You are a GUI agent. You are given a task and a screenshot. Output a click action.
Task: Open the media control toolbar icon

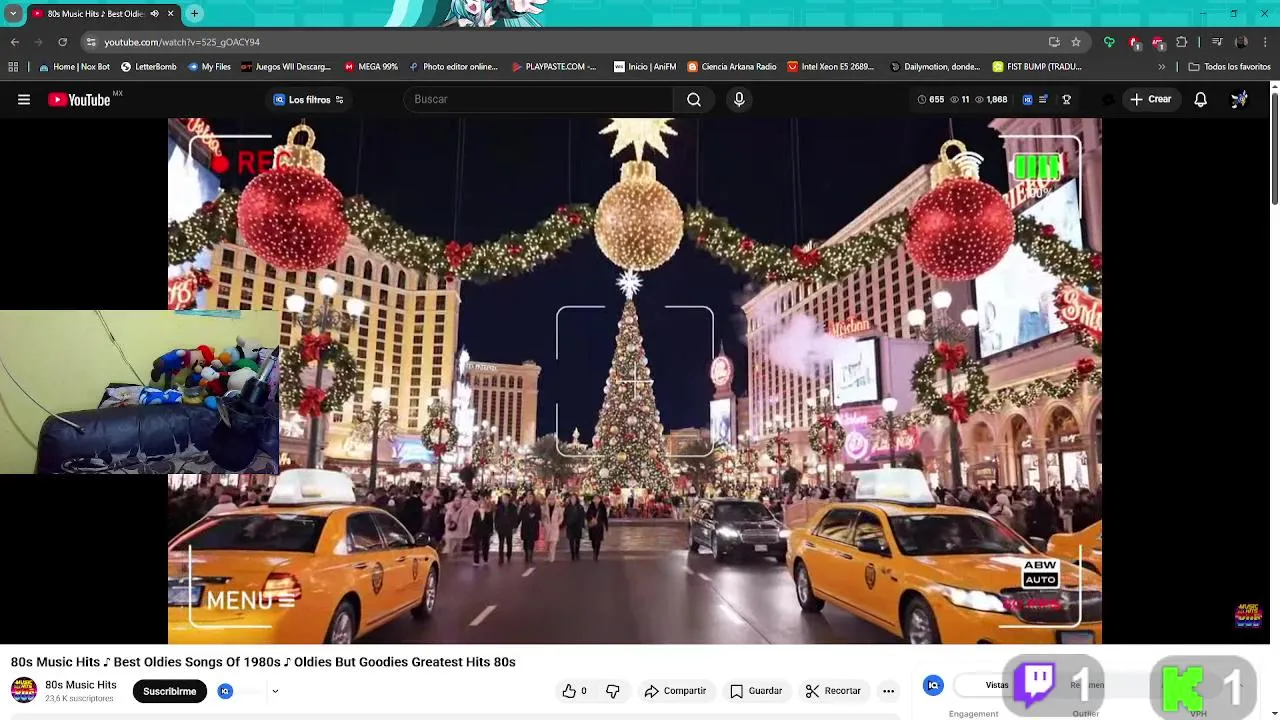point(1217,42)
